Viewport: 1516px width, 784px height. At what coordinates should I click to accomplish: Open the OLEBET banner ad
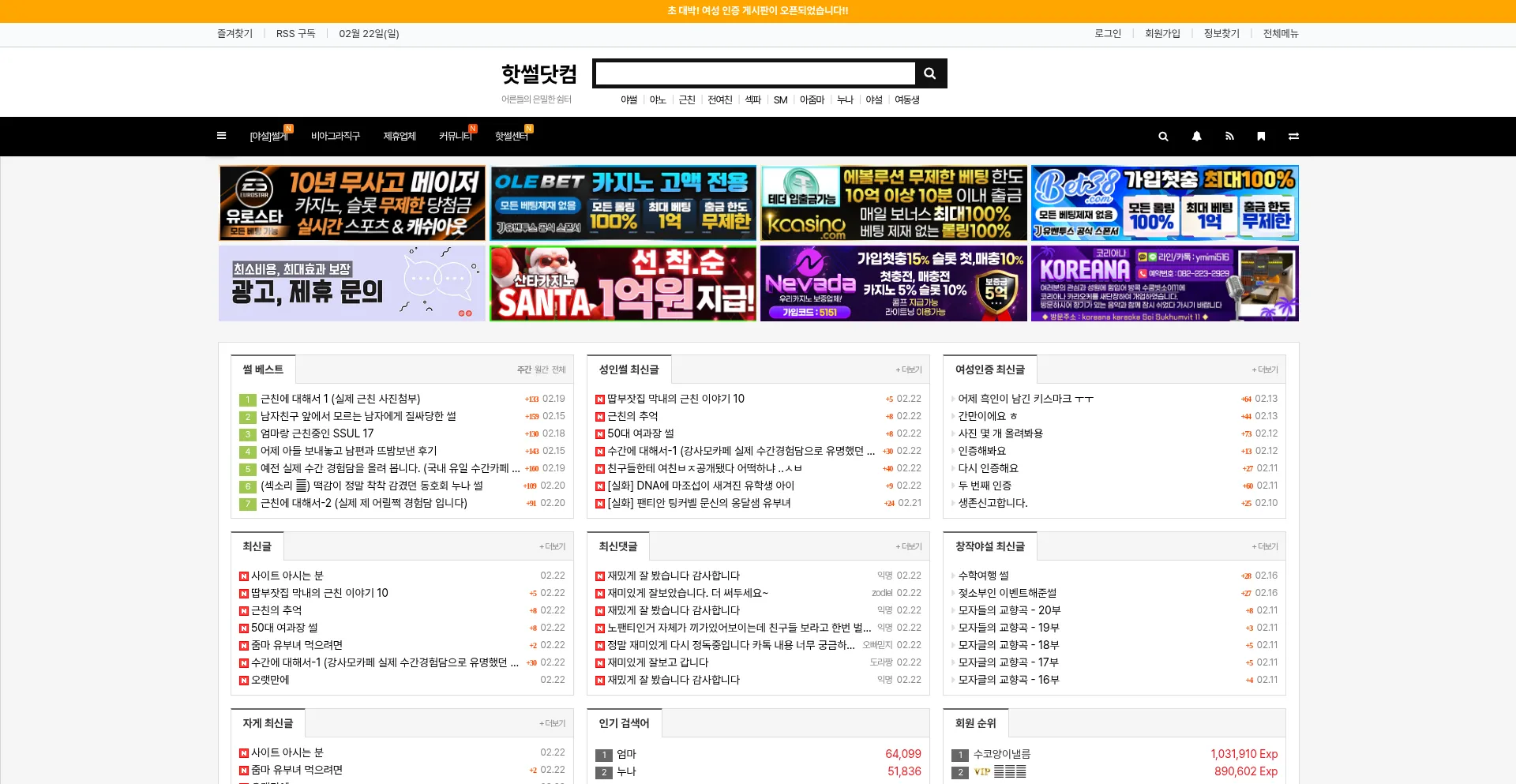[x=623, y=203]
